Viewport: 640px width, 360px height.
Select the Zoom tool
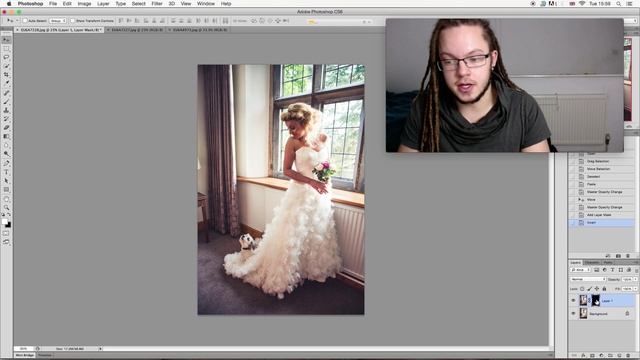click(x=6, y=208)
